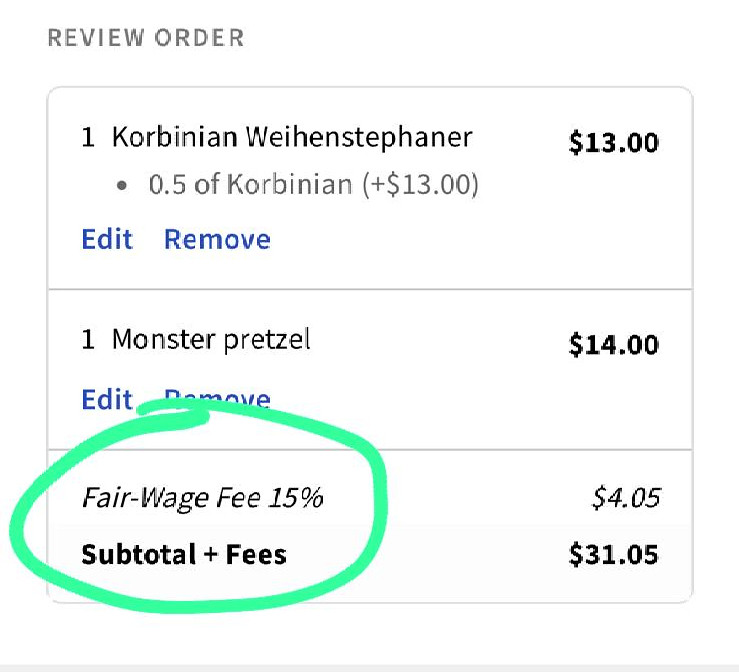Click quantity 1 beside Korbinian Weihenstephaner
Viewport: 739px width, 672px height.
(x=88, y=137)
